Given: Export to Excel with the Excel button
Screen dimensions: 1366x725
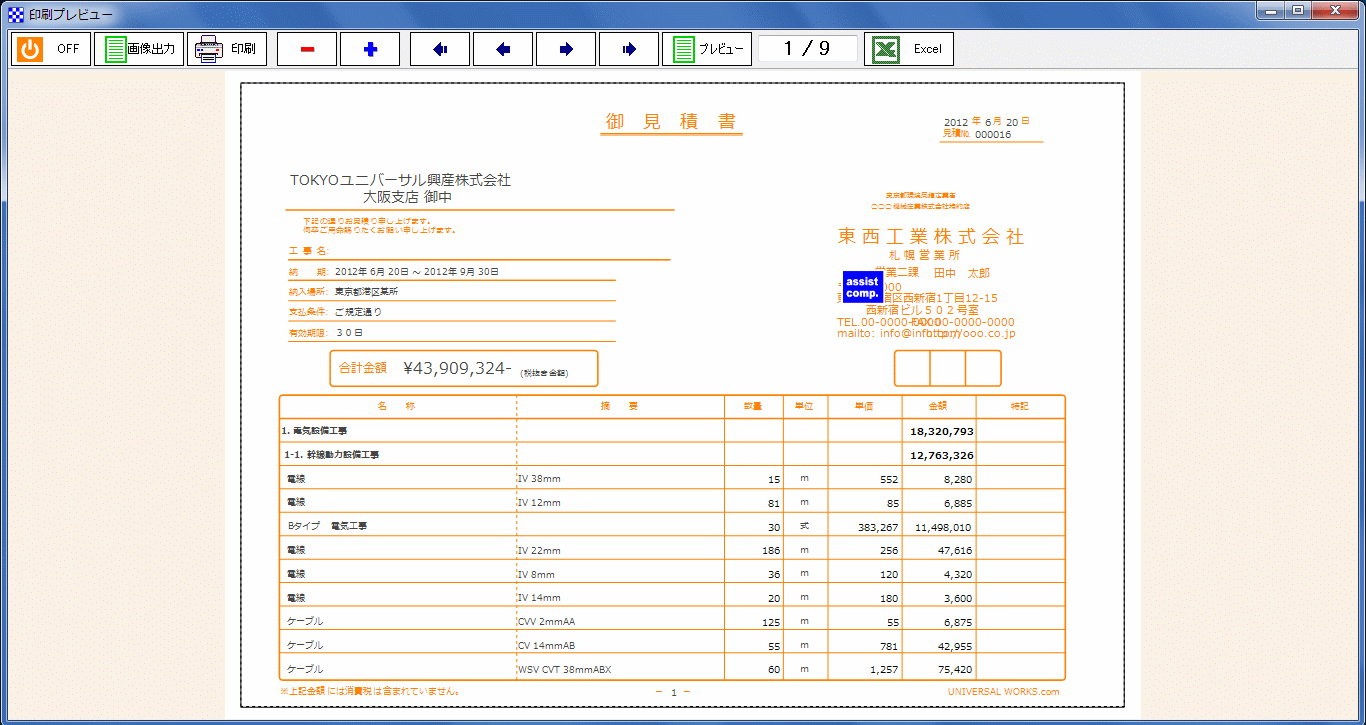Looking at the screenshot, I should click(908, 49).
